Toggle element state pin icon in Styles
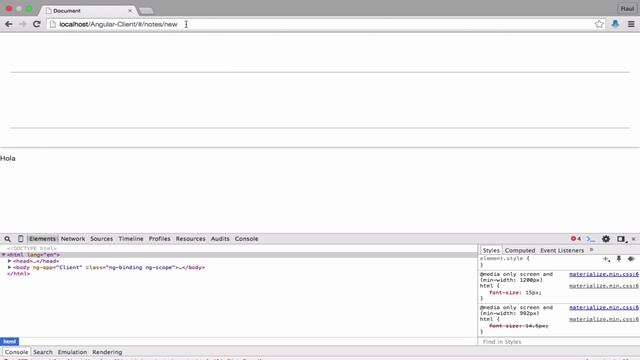The height and width of the screenshot is (360, 640). [619, 259]
